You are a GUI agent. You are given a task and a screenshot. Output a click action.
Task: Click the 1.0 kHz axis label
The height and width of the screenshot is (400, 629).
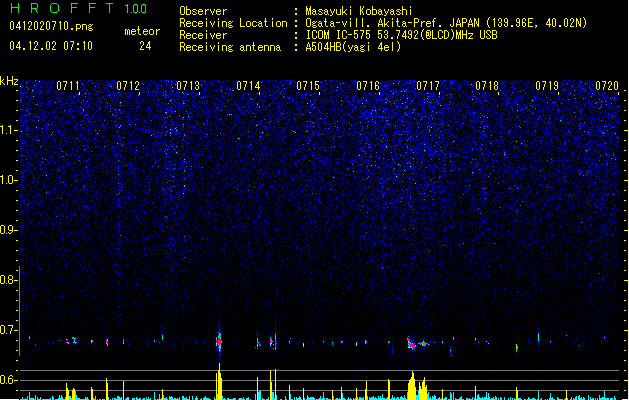tap(9, 180)
